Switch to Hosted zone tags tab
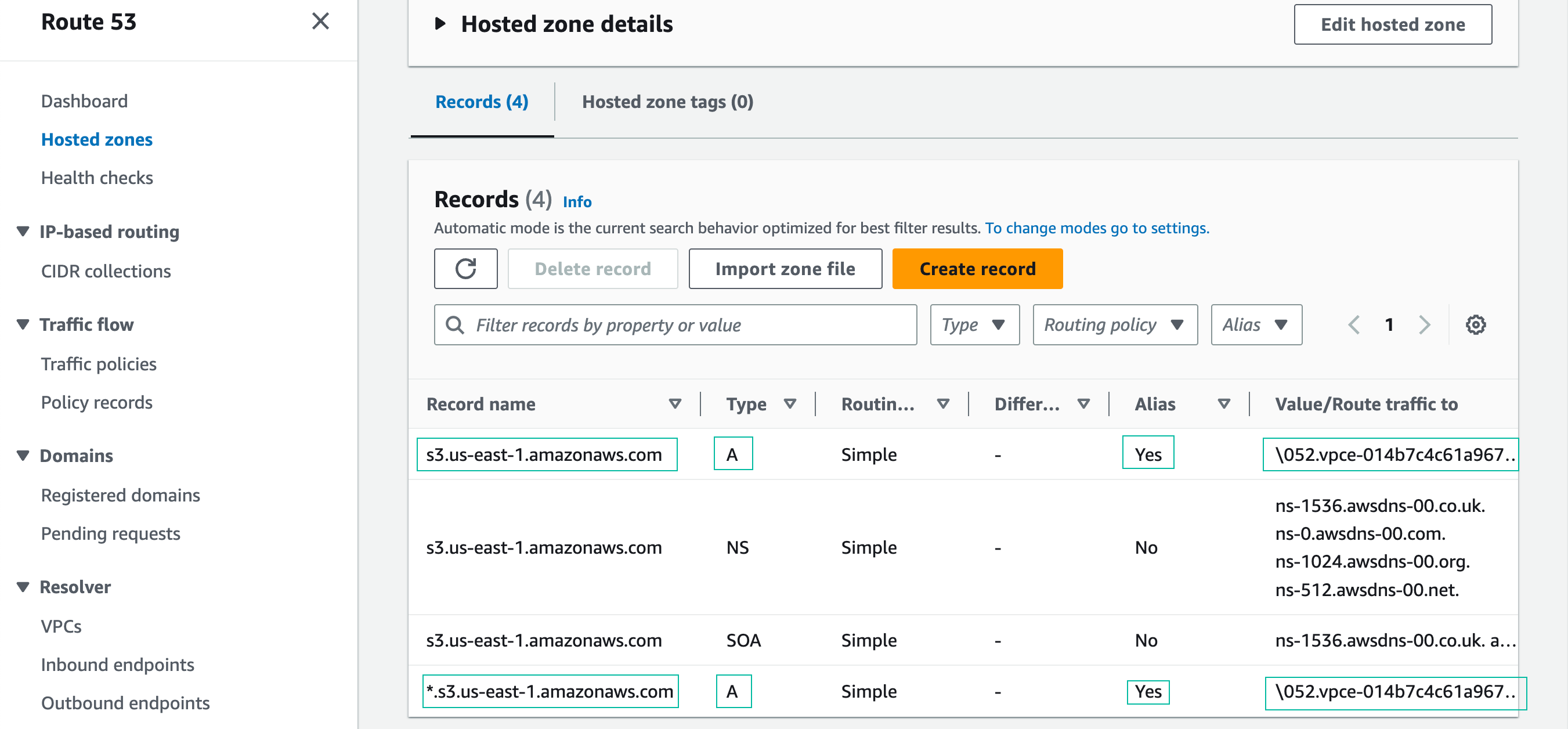The height and width of the screenshot is (729, 1568). tap(667, 102)
